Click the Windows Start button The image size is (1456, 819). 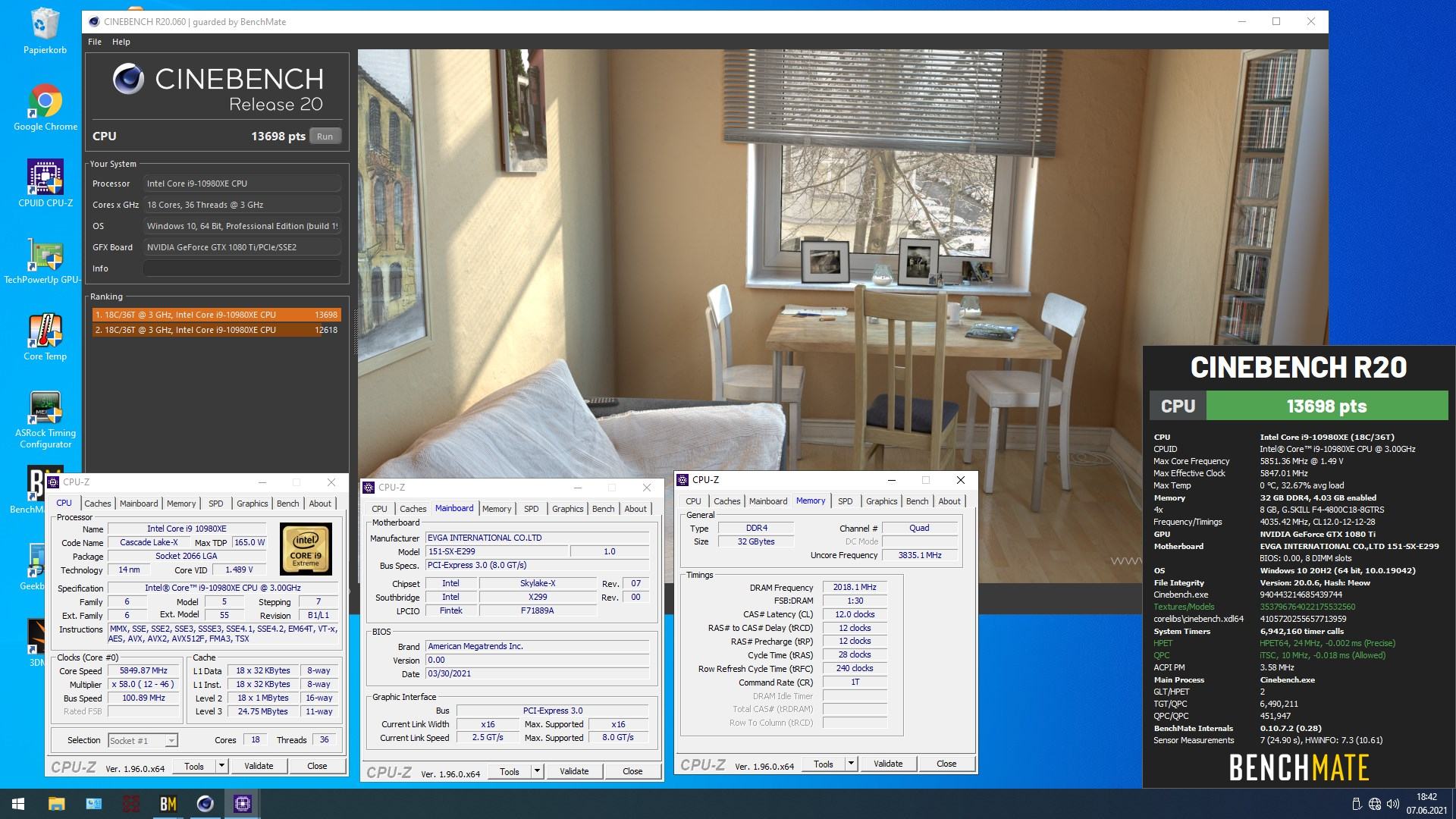click(18, 804)
